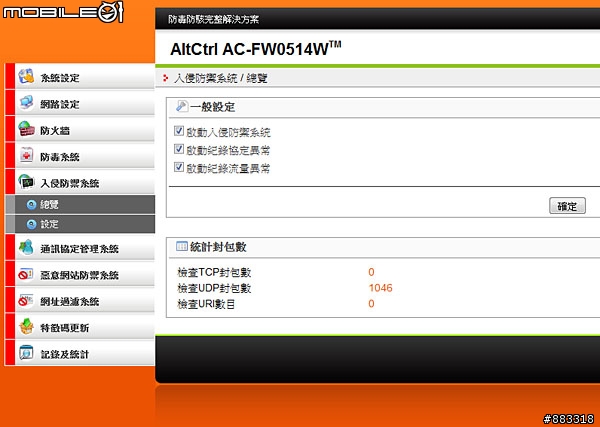Click the AltCtrl AC-FW0514W title
Viewport: 600px width, 427px height.
tap(255, 49)
